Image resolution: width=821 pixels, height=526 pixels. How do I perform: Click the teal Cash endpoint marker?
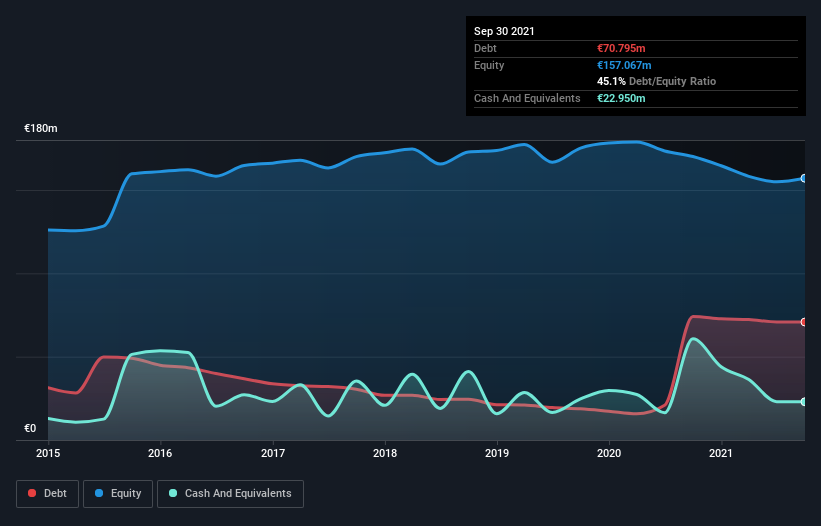pos(804,402)
